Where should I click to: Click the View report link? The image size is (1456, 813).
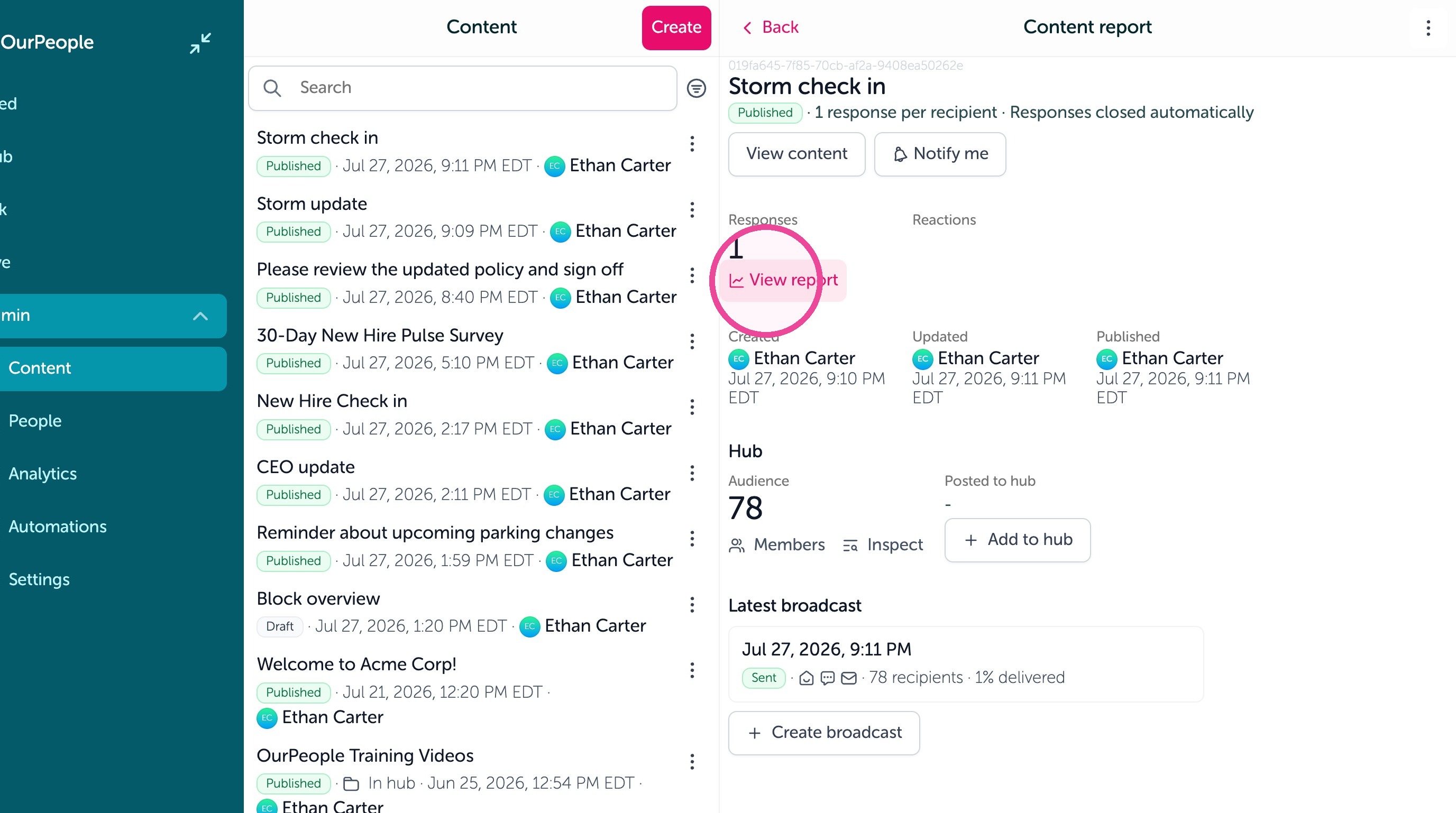pos(784,280)
